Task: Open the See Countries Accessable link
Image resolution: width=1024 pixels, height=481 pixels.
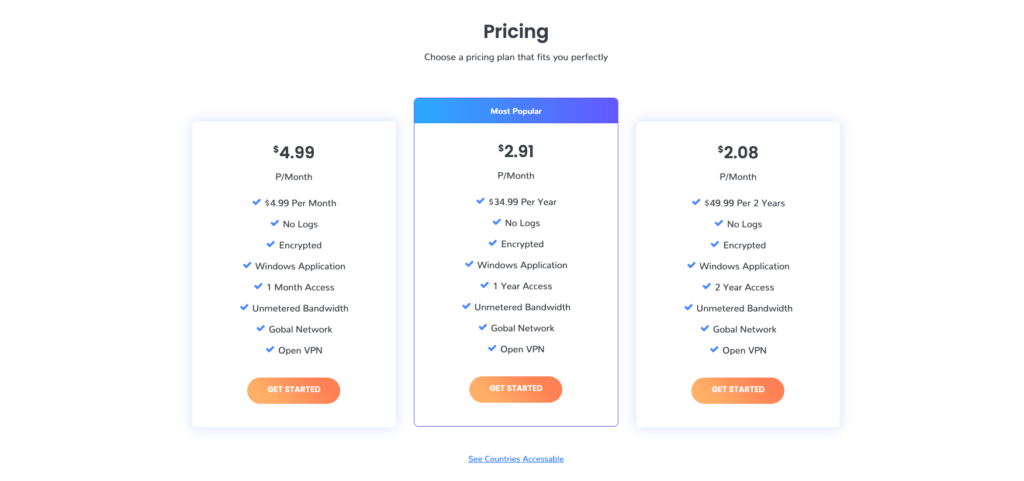Action: pos(516,459)
